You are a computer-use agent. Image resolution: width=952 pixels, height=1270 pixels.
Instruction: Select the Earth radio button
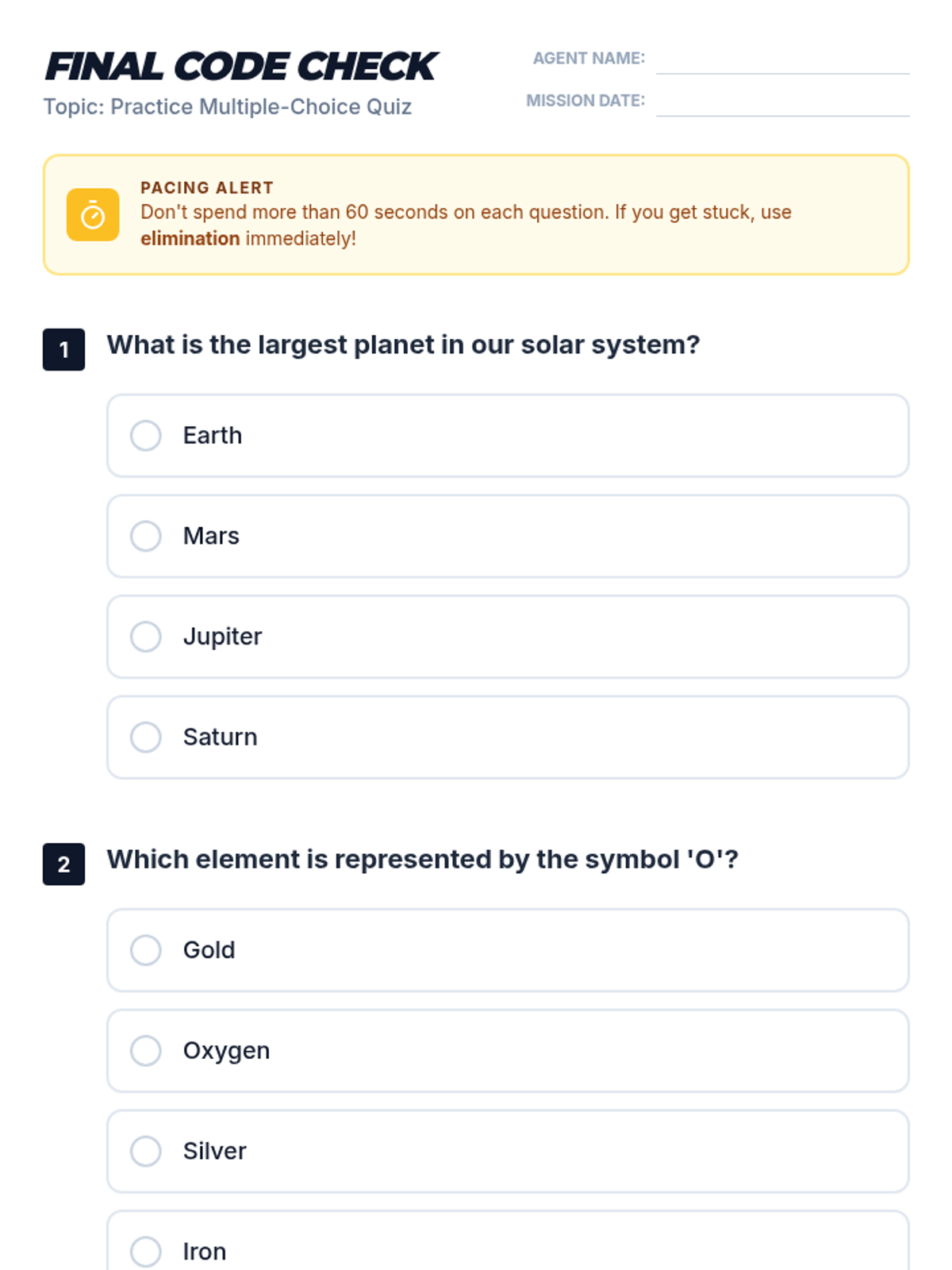pos(146,436)
